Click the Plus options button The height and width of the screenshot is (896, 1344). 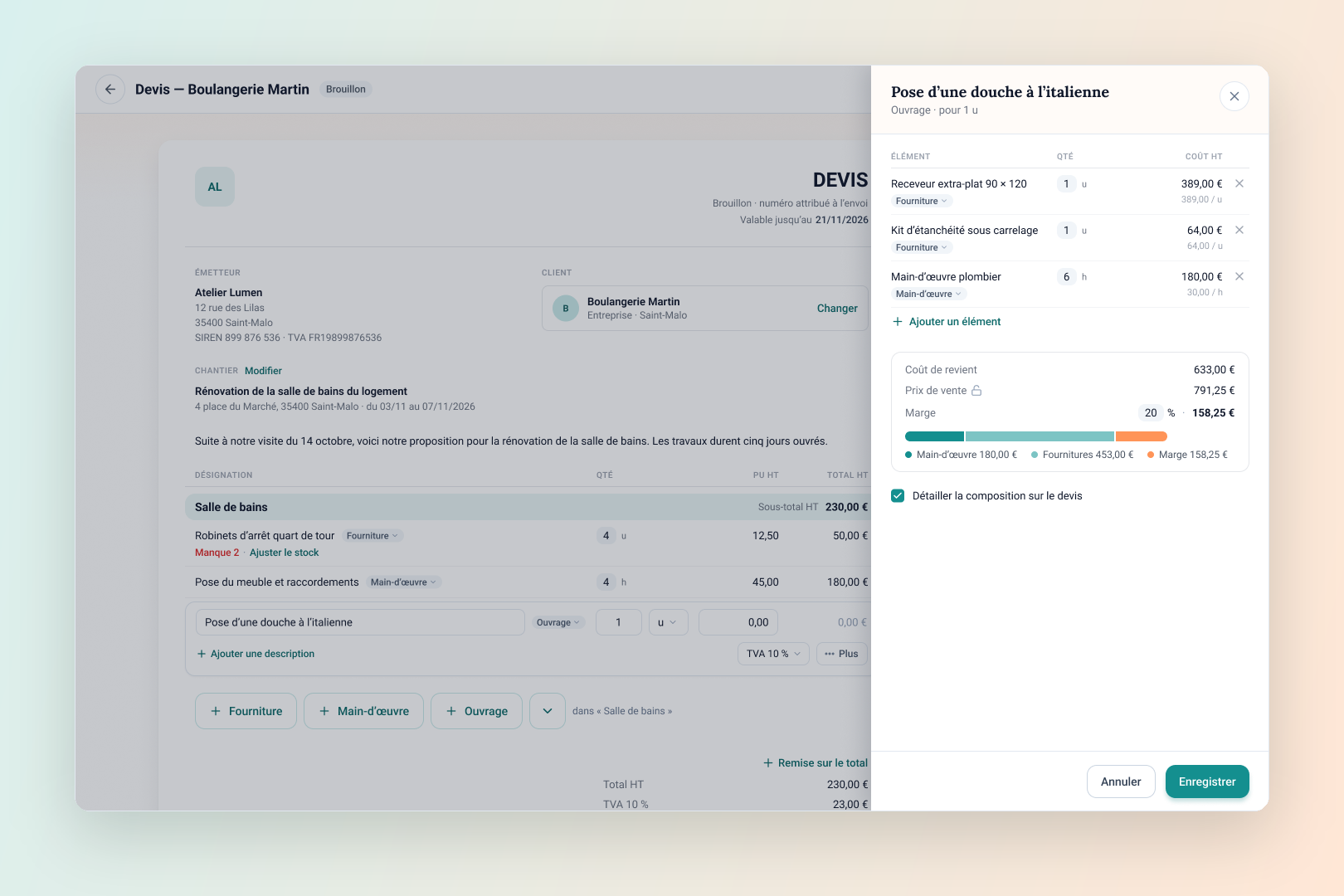(841, 654)
